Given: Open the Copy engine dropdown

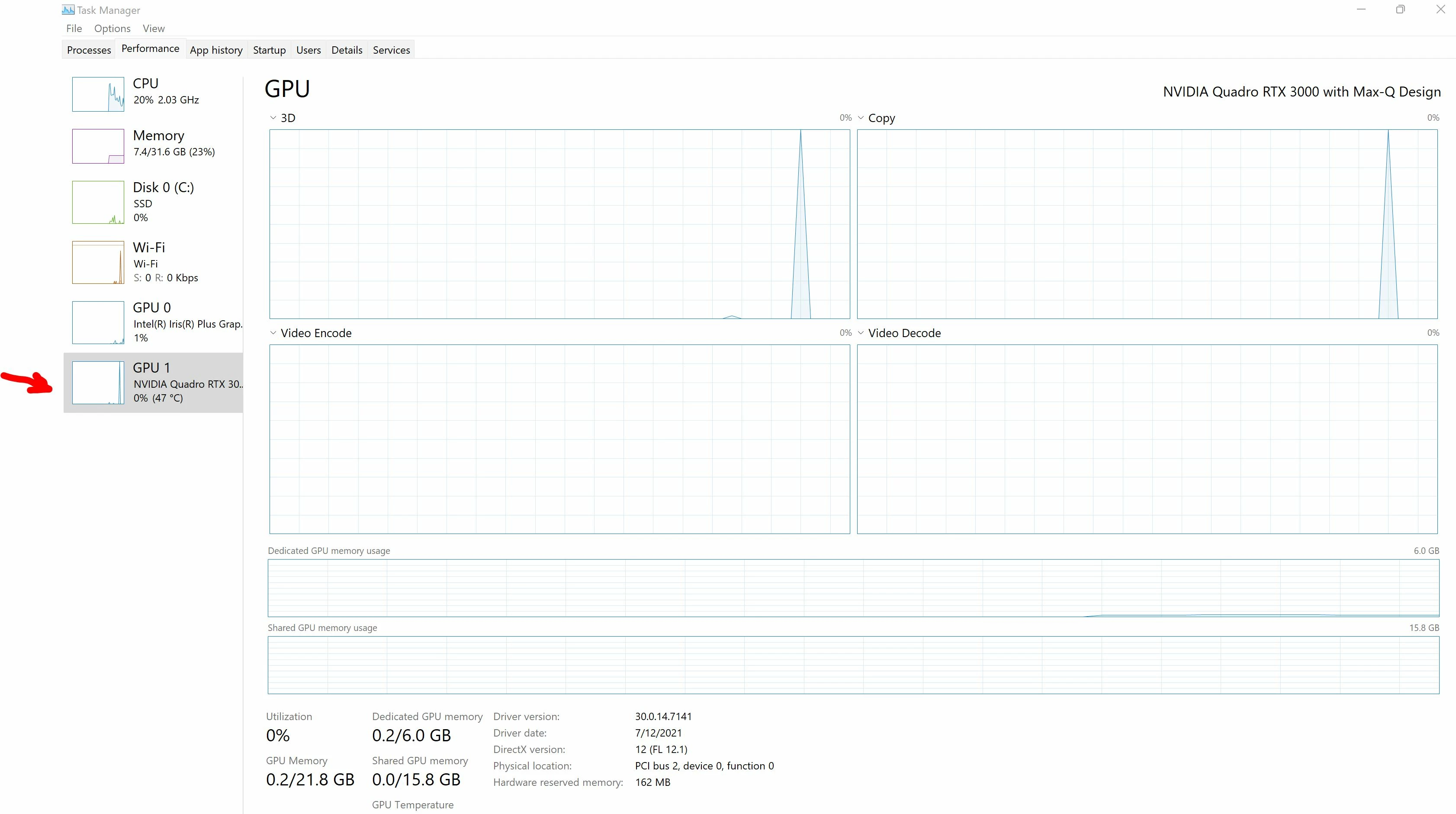Looking at the screenshot, I should pos(861,118).
